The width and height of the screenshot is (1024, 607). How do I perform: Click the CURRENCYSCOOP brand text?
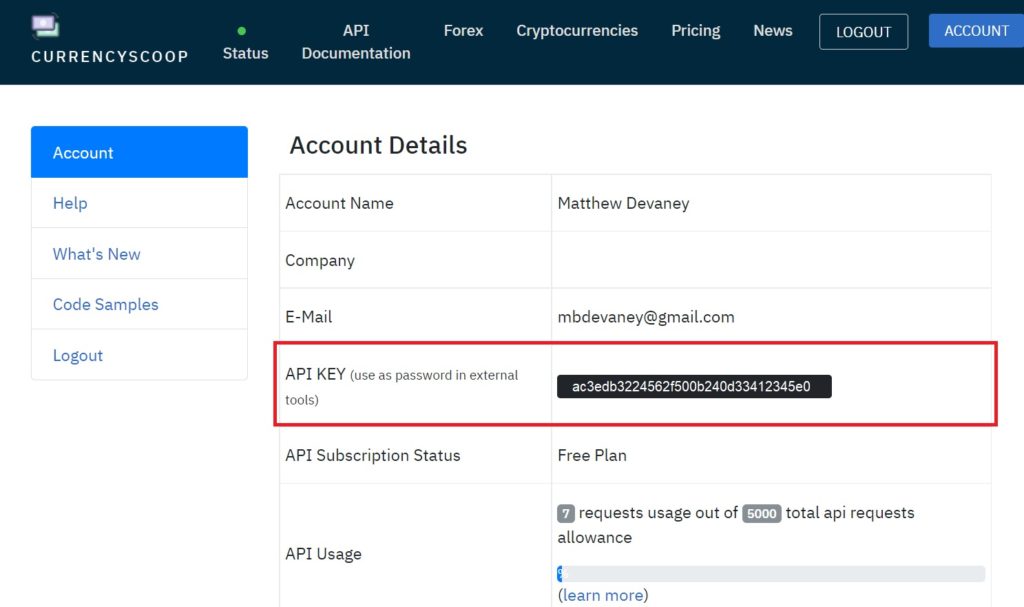click(110, 56)
